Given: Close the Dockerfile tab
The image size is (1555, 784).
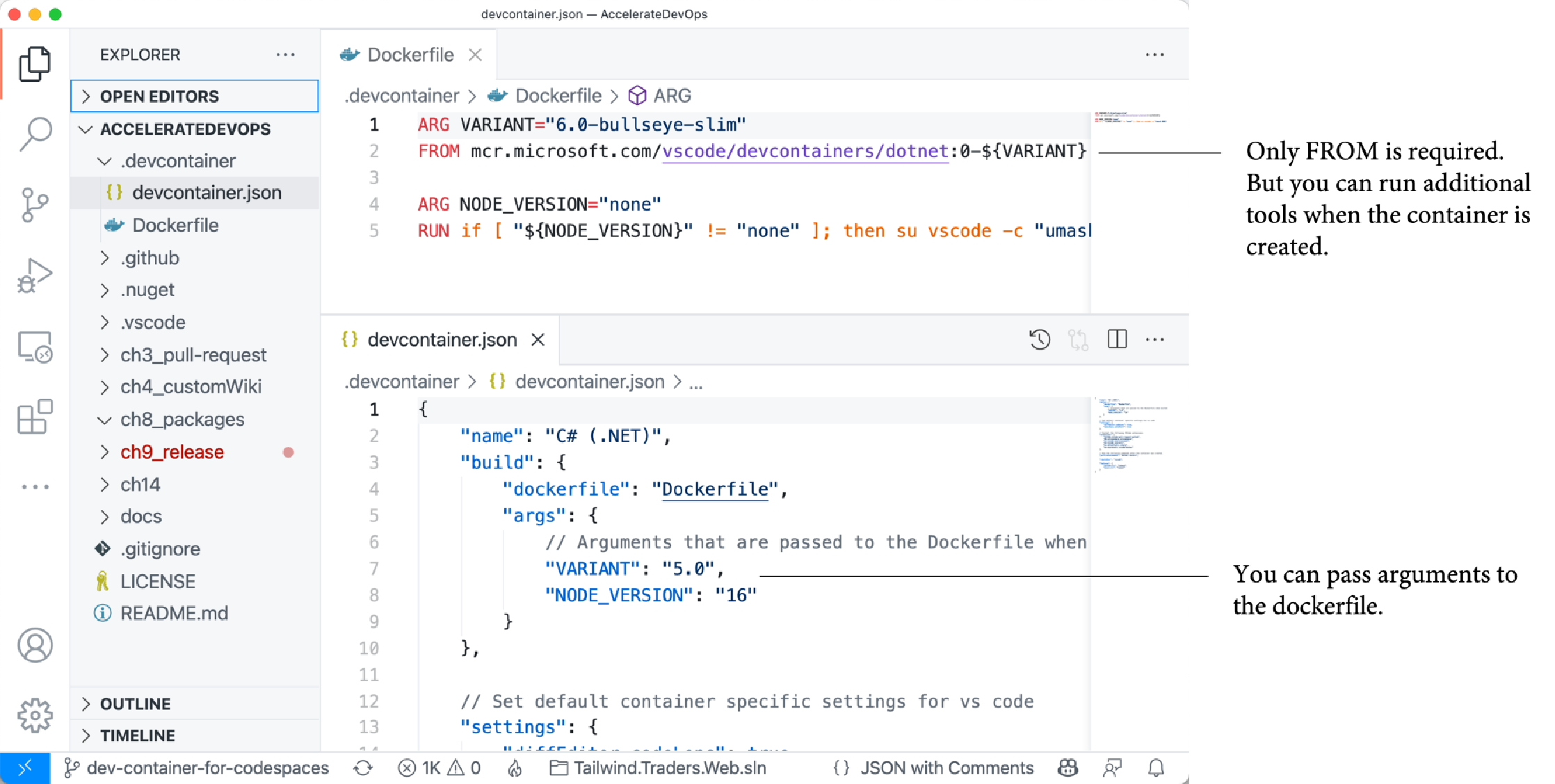Looking at the screenshot, I should (x=475, y=54).
